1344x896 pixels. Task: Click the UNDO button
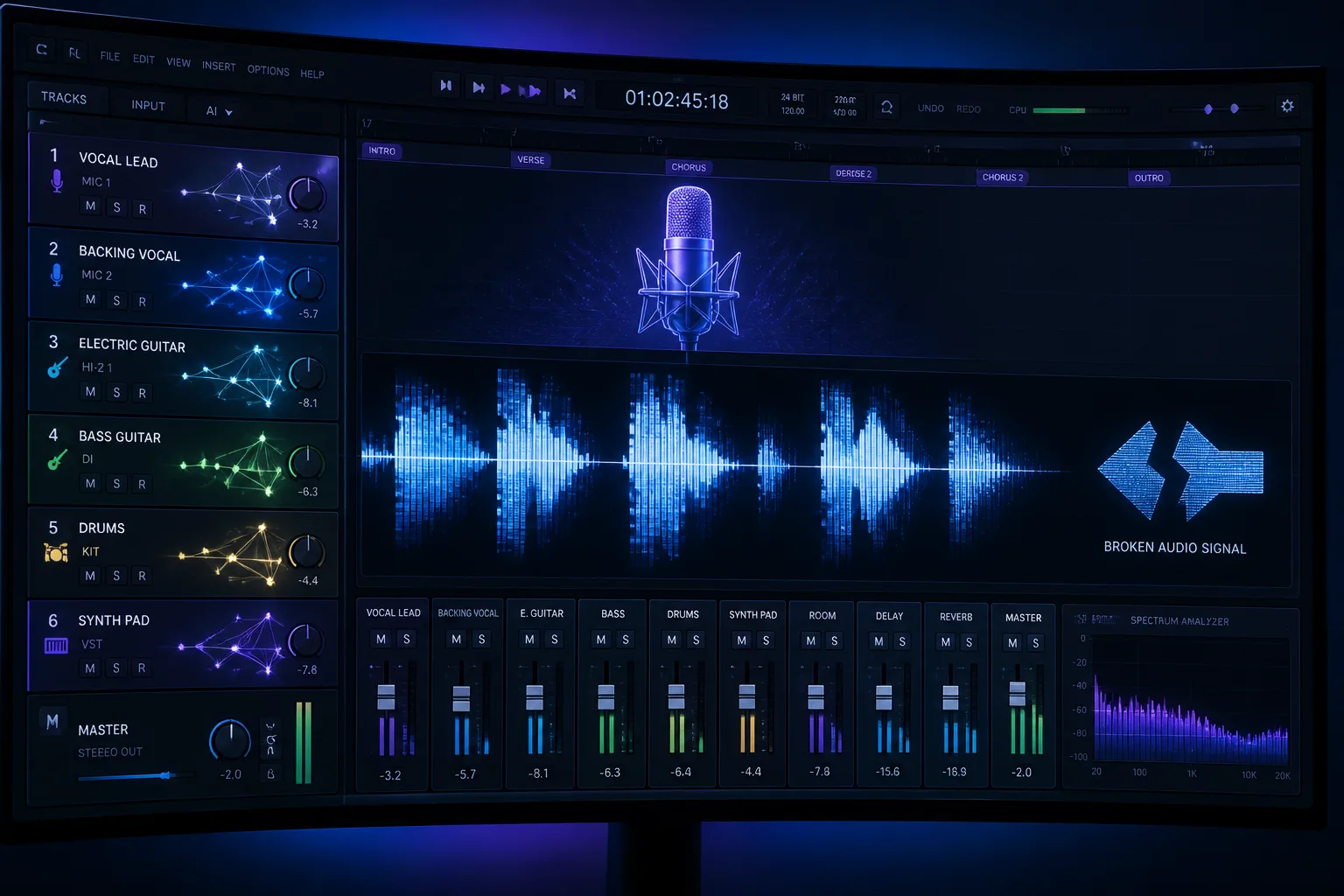pos(930,108)
